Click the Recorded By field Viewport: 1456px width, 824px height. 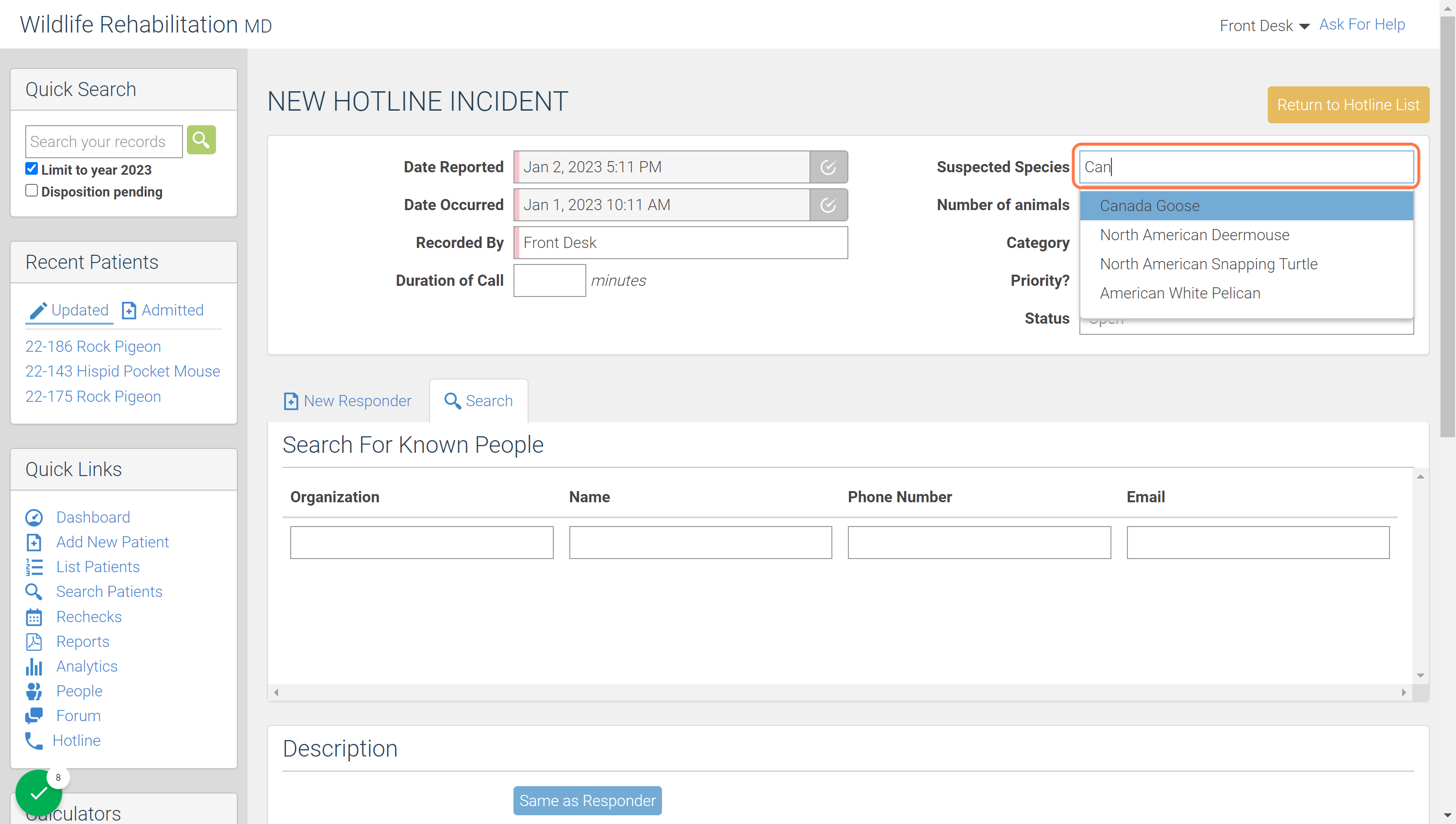681,243
